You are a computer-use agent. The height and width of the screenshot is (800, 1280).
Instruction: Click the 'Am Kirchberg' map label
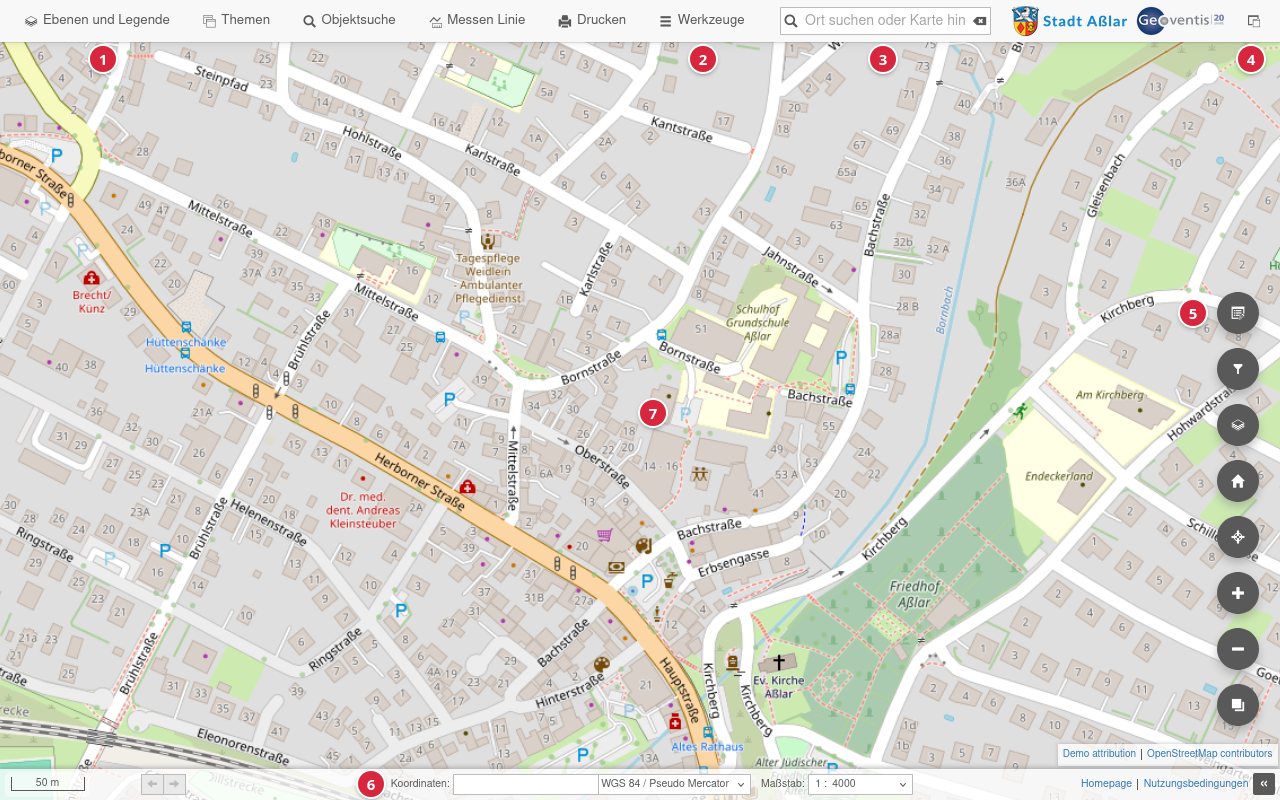point(1109,395)
